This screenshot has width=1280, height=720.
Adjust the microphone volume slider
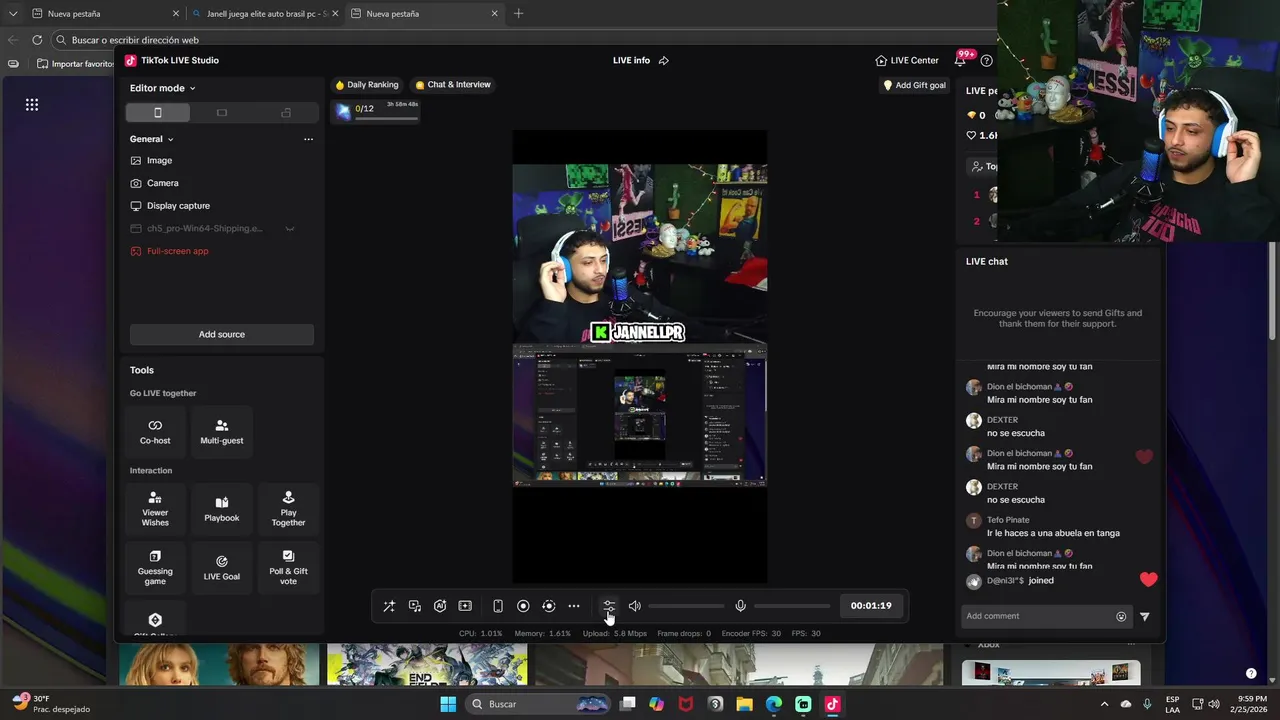click(792, 606)
